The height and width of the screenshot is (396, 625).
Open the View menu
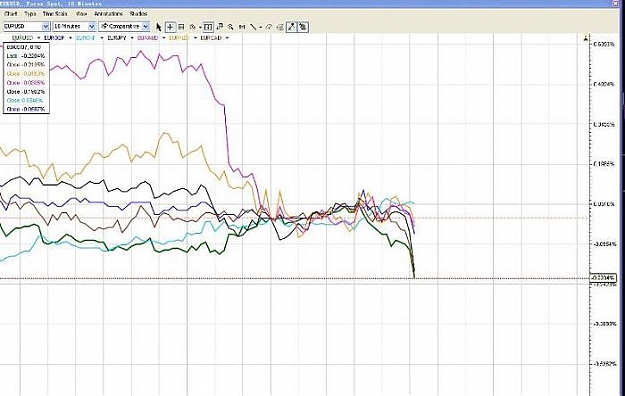coord(81,14)
